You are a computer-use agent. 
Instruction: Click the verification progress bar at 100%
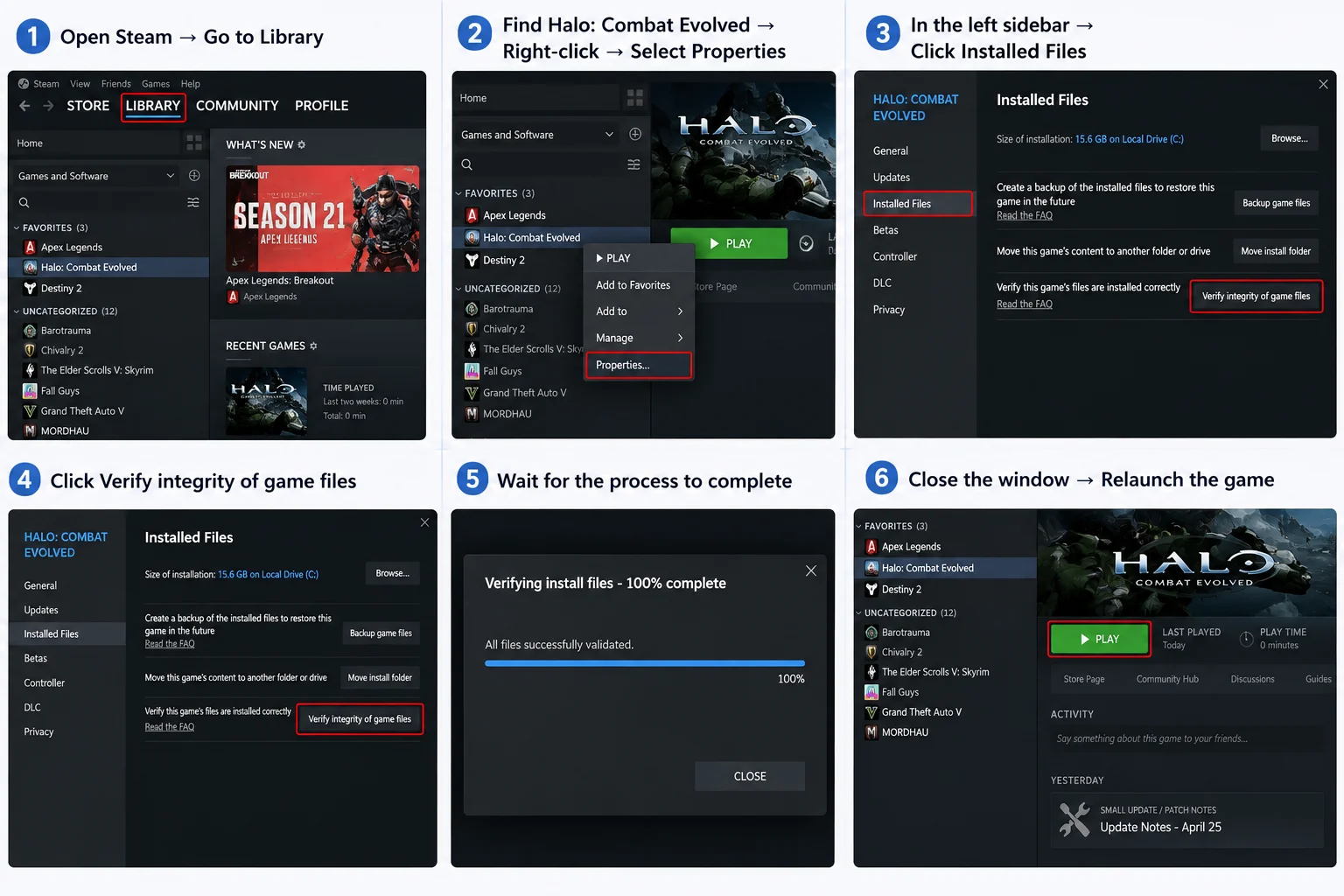click(645, 663)
